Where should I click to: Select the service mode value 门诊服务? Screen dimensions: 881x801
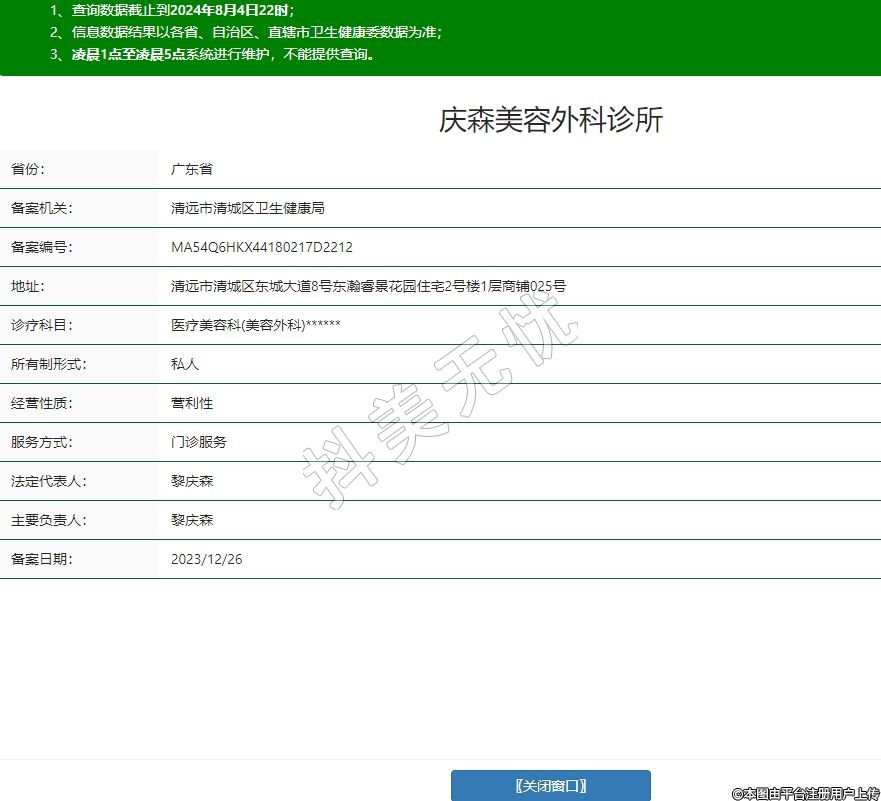point(199,442)
